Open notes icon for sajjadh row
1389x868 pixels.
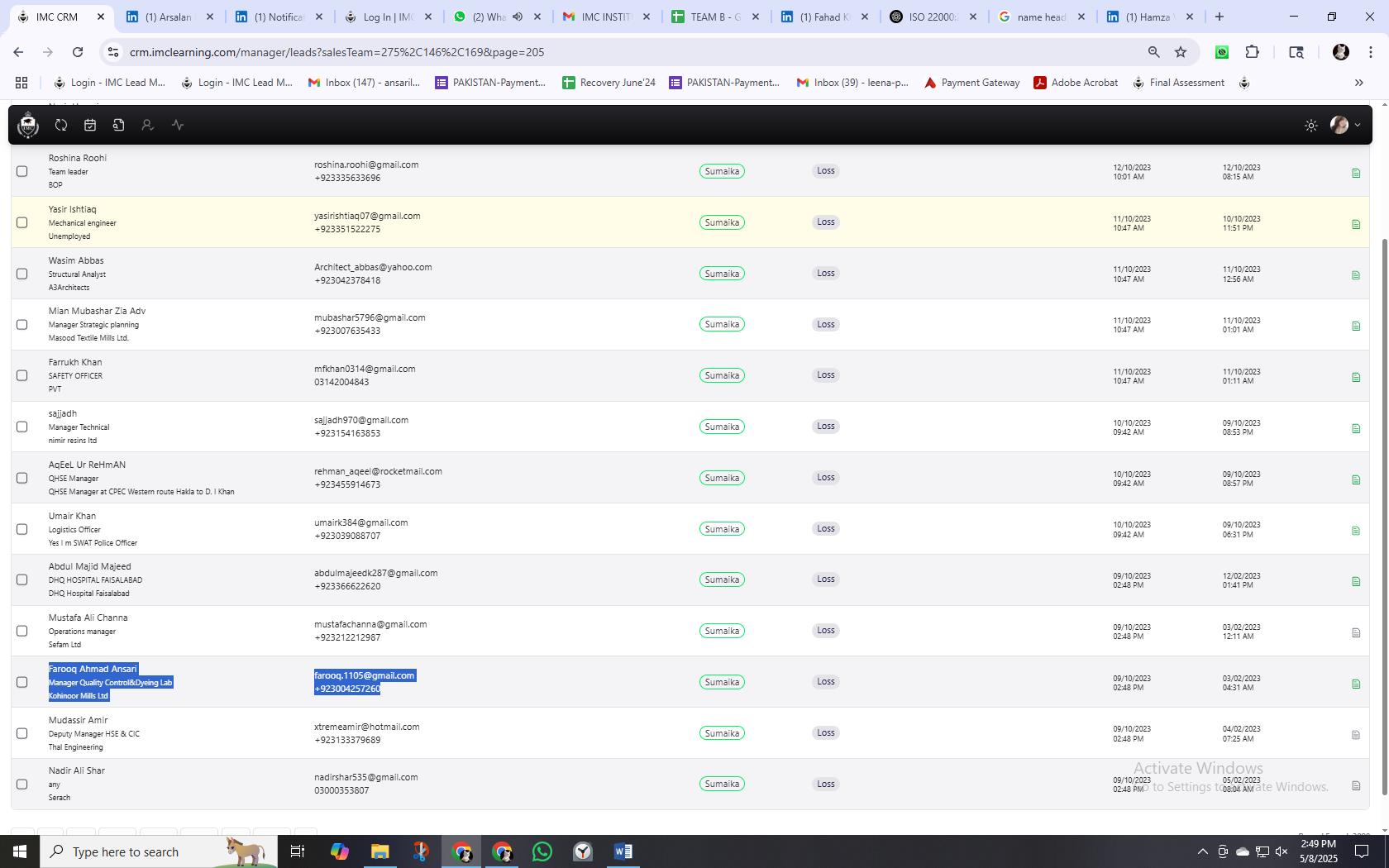pyautogui.click(x=1356, y=428)
